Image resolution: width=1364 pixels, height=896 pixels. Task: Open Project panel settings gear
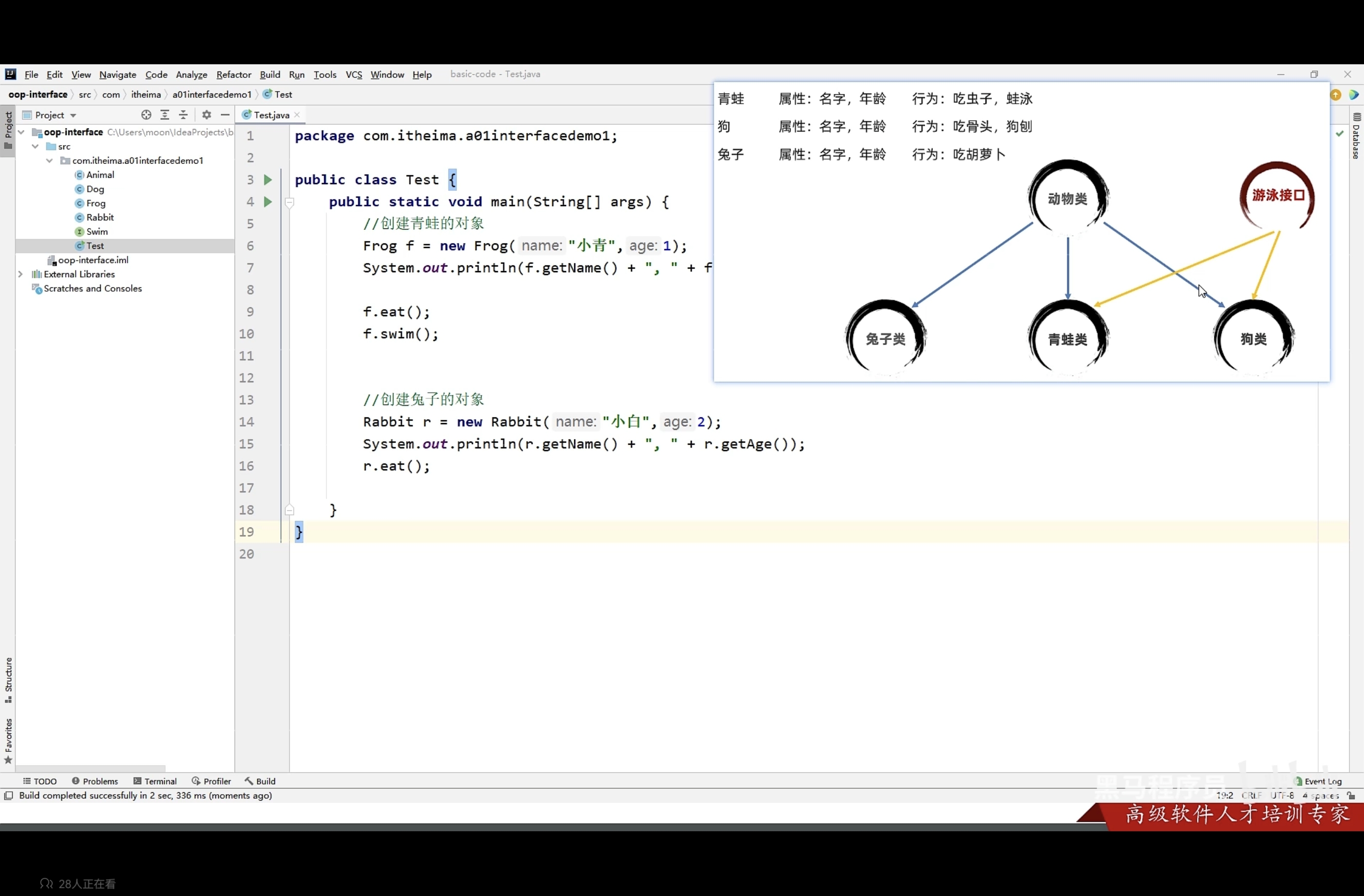[207, 115]
